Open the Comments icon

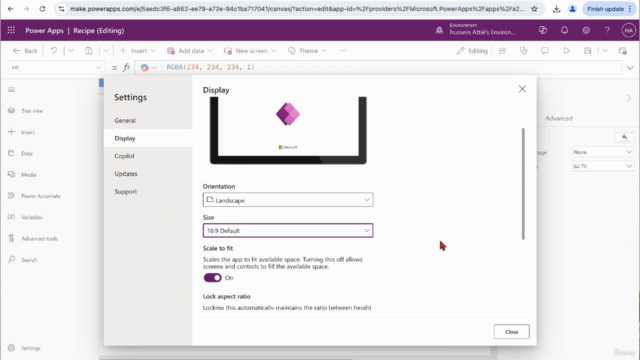click(545, 51)
